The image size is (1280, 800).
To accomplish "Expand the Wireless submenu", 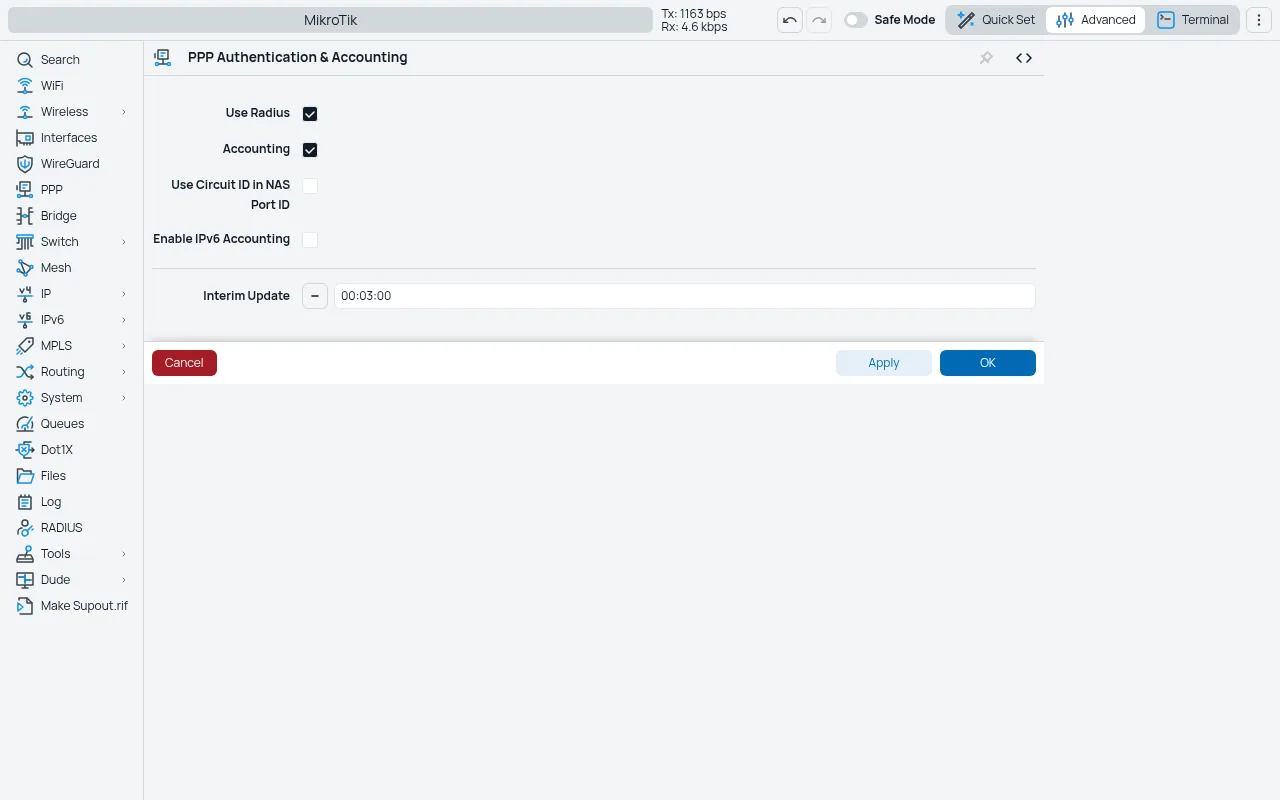I will point(124,112).
